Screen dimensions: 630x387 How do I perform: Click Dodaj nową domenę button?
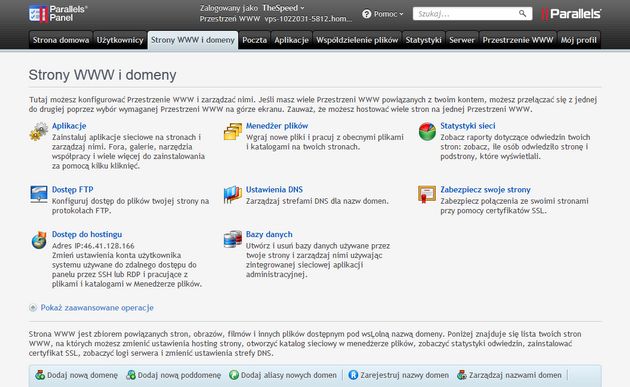(76, 375)
